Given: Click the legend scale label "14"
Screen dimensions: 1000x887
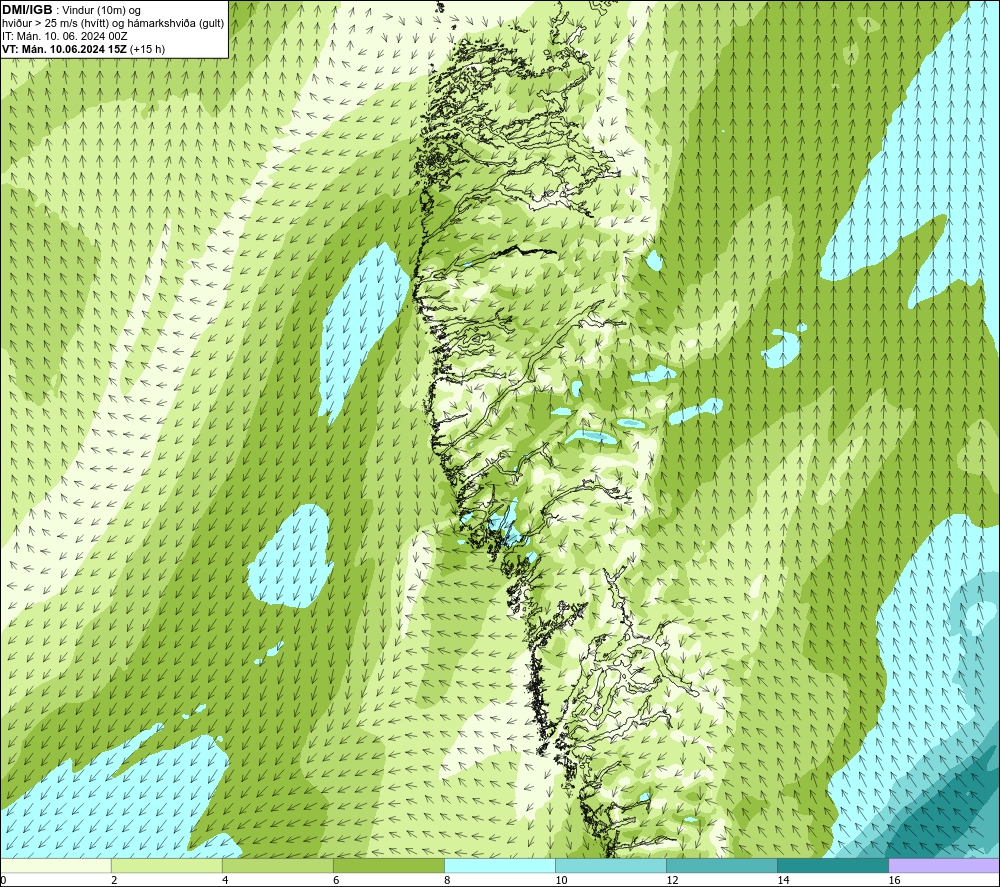Looking at the screenshot, I should coord(783,881).
